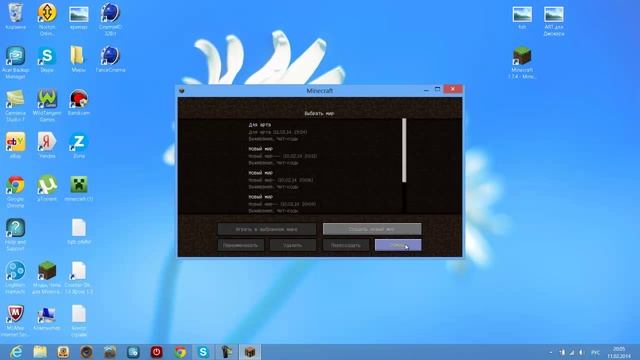Select the image file left of ART для Дюжева
This screenshot has width=640, height=360.
[x=522, y=17]
